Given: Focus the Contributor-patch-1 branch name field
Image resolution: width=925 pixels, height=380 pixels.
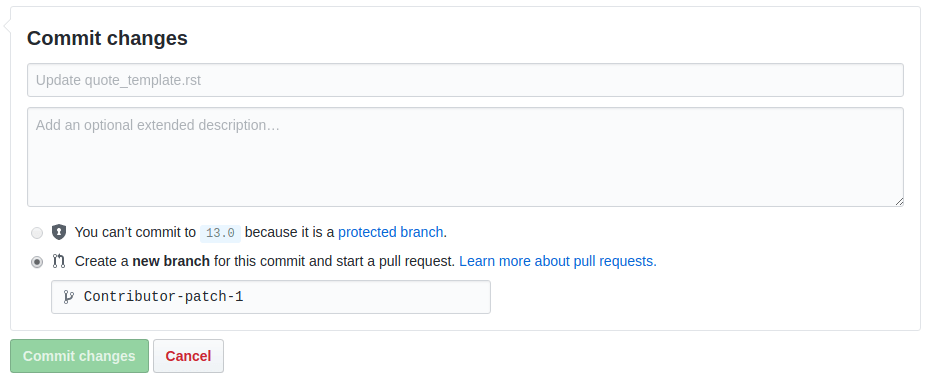Looking at the screenshot, I should click(271, 297).
